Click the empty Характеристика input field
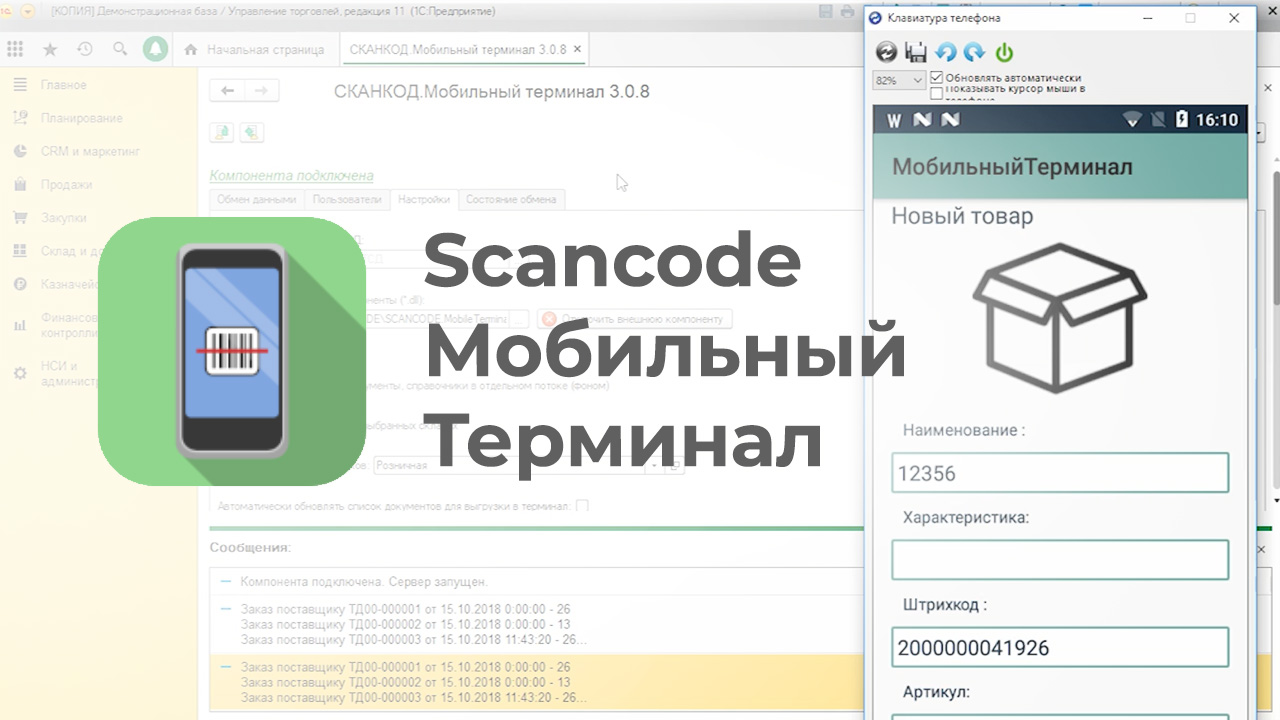The width and height of the screenshot is (1280, 720). tap(1060, 560)
